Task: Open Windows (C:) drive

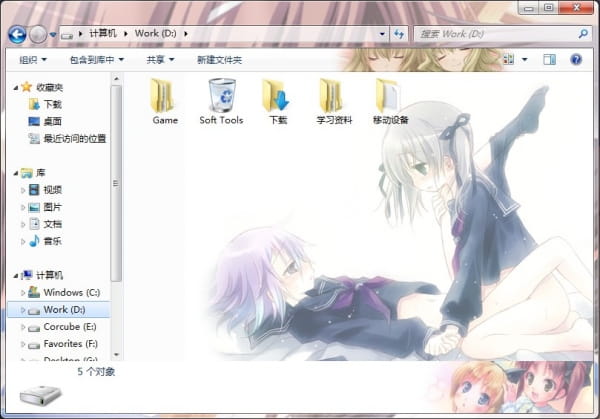Action: [x=72, y=293]
